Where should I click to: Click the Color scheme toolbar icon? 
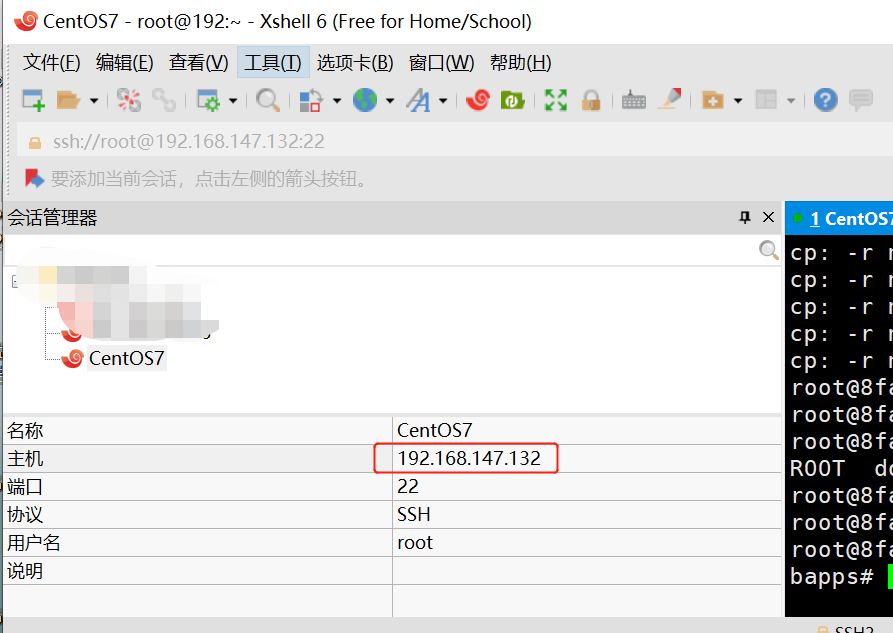coord(311,100)
